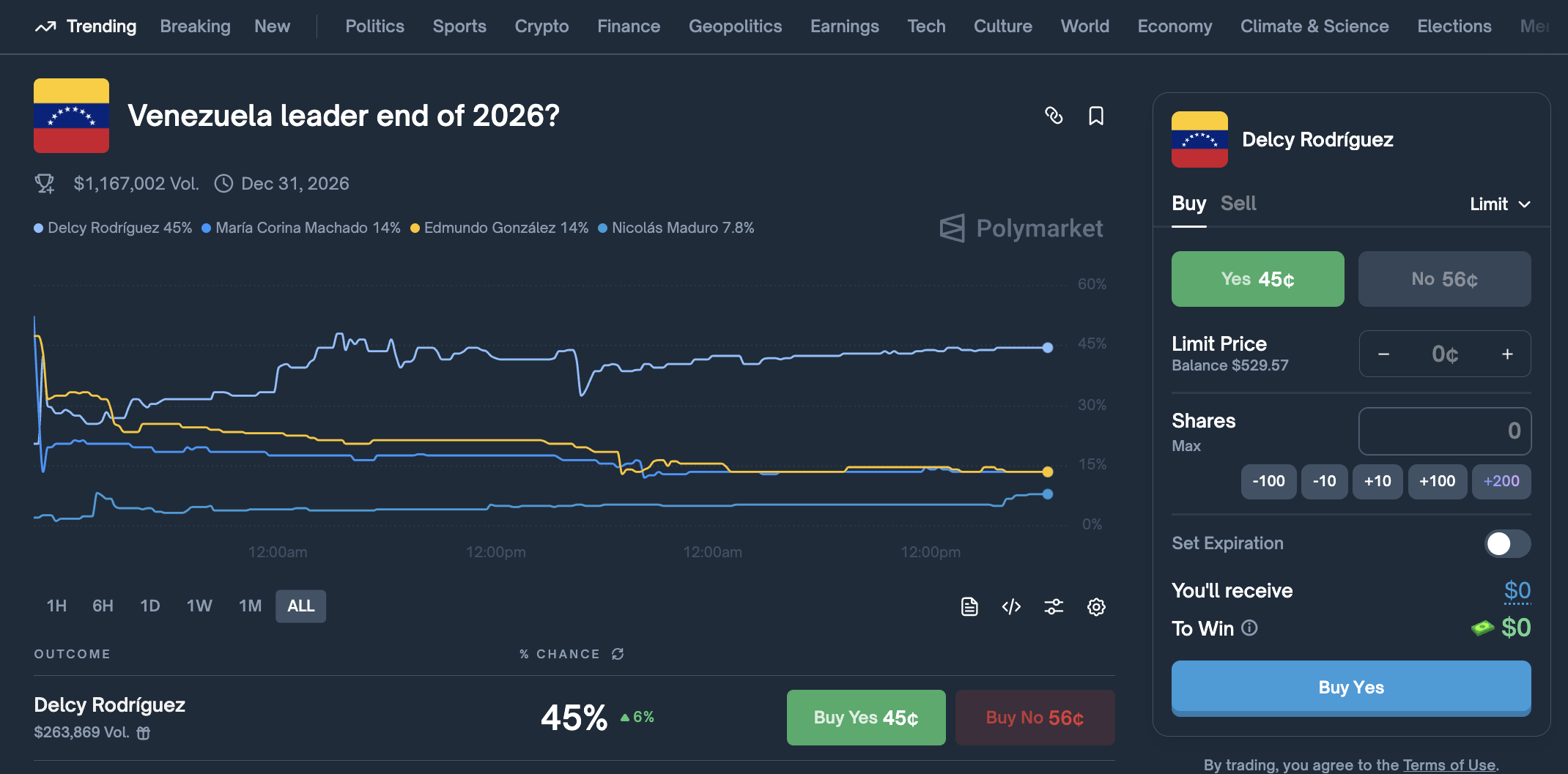
Task: Open chart settings gear icon
Action: pos(1096,606)
